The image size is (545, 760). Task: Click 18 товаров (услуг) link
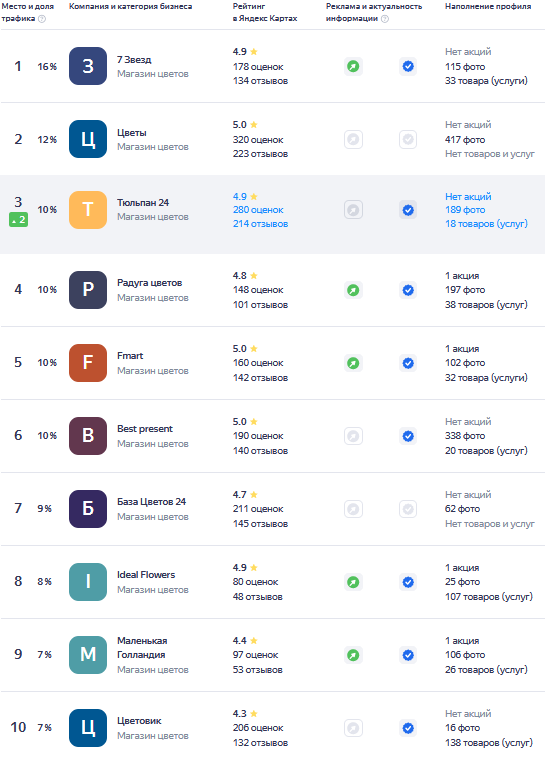click(x=486, y=224)
